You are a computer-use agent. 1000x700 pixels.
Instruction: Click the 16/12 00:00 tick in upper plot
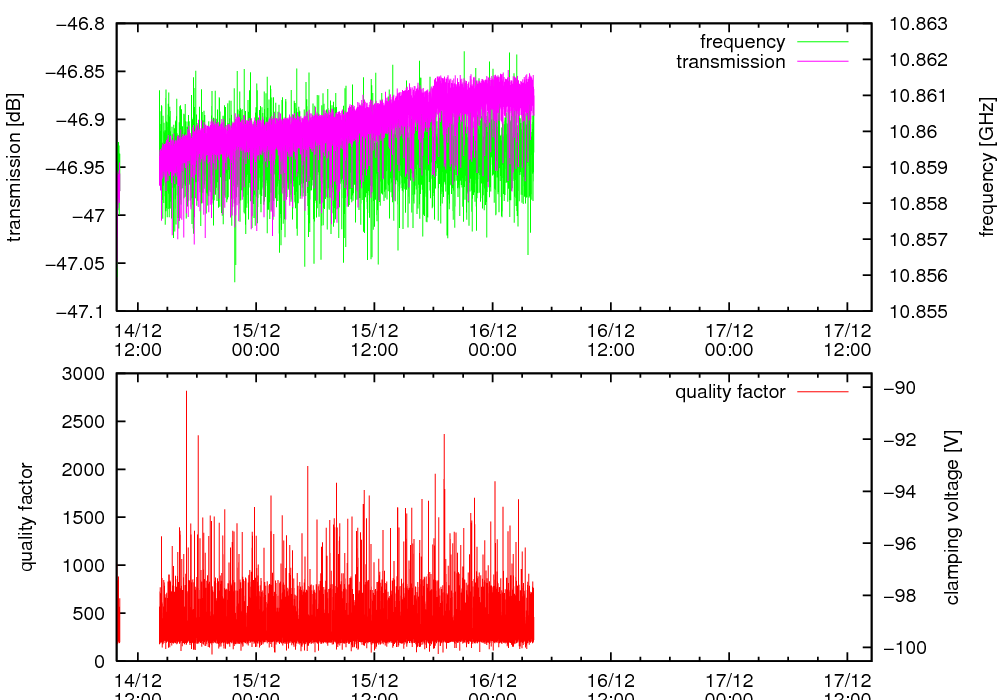coord(492,339)
